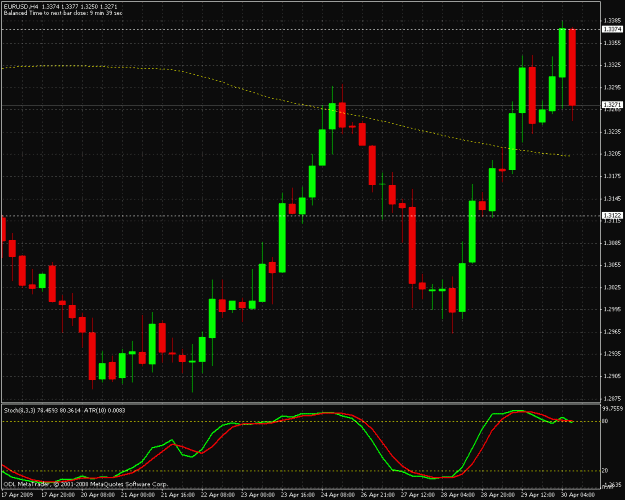The width and height of the screenshot is (625, 500).
Task: Click the '24 Apr 08:00' time label
Action: 338,495
